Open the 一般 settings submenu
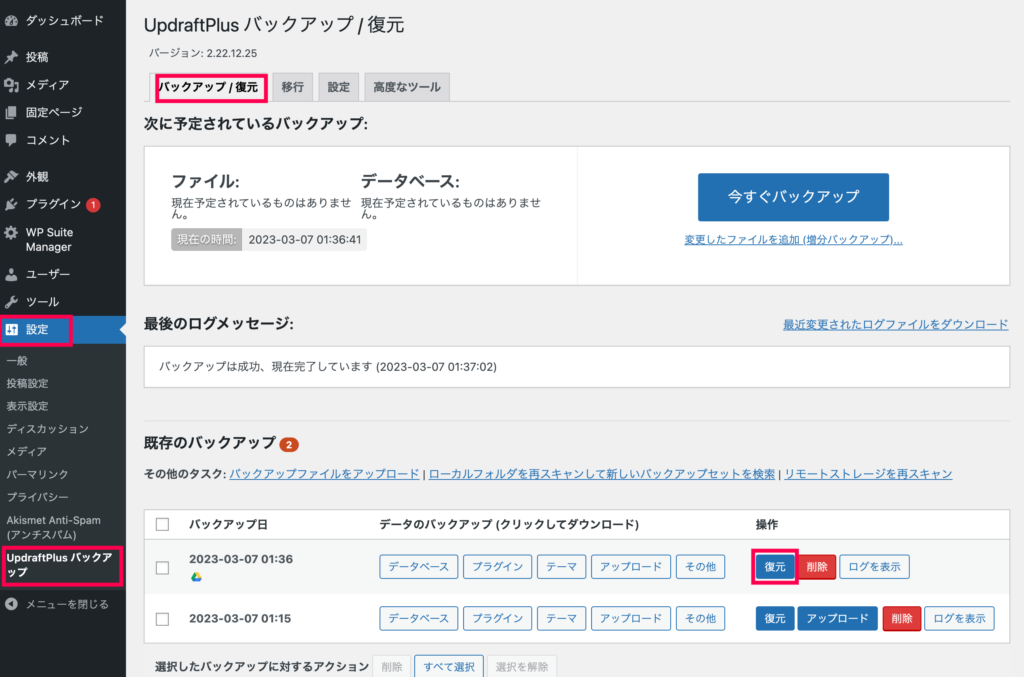 17,360
